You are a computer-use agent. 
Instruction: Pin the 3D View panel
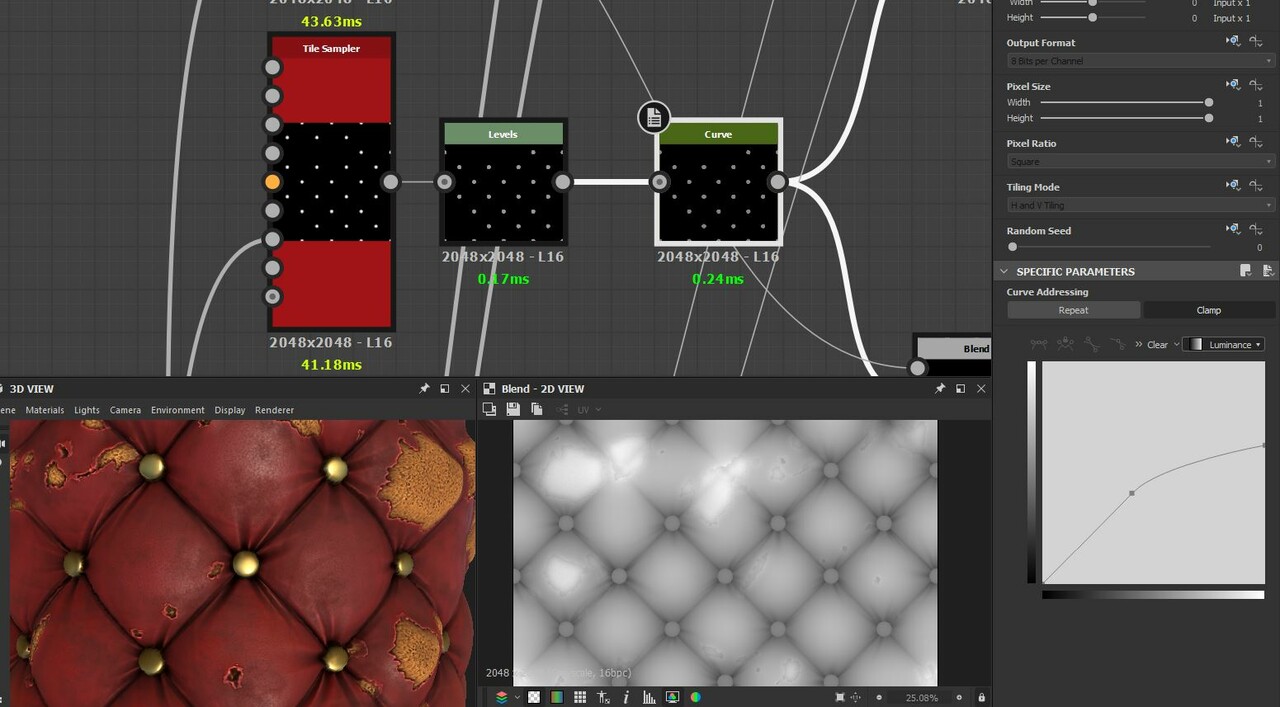(x=424, y=388)
